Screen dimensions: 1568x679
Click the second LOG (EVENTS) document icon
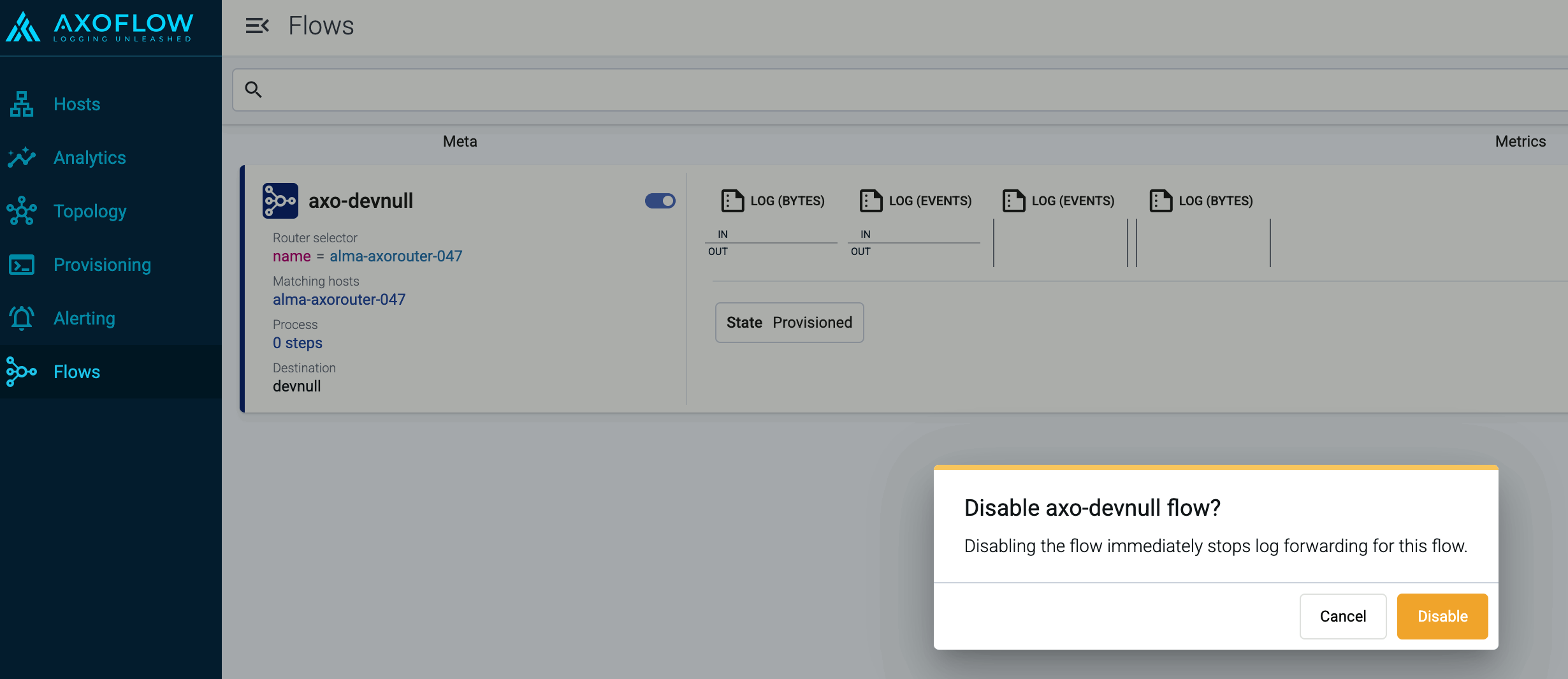click(1013, 201)
